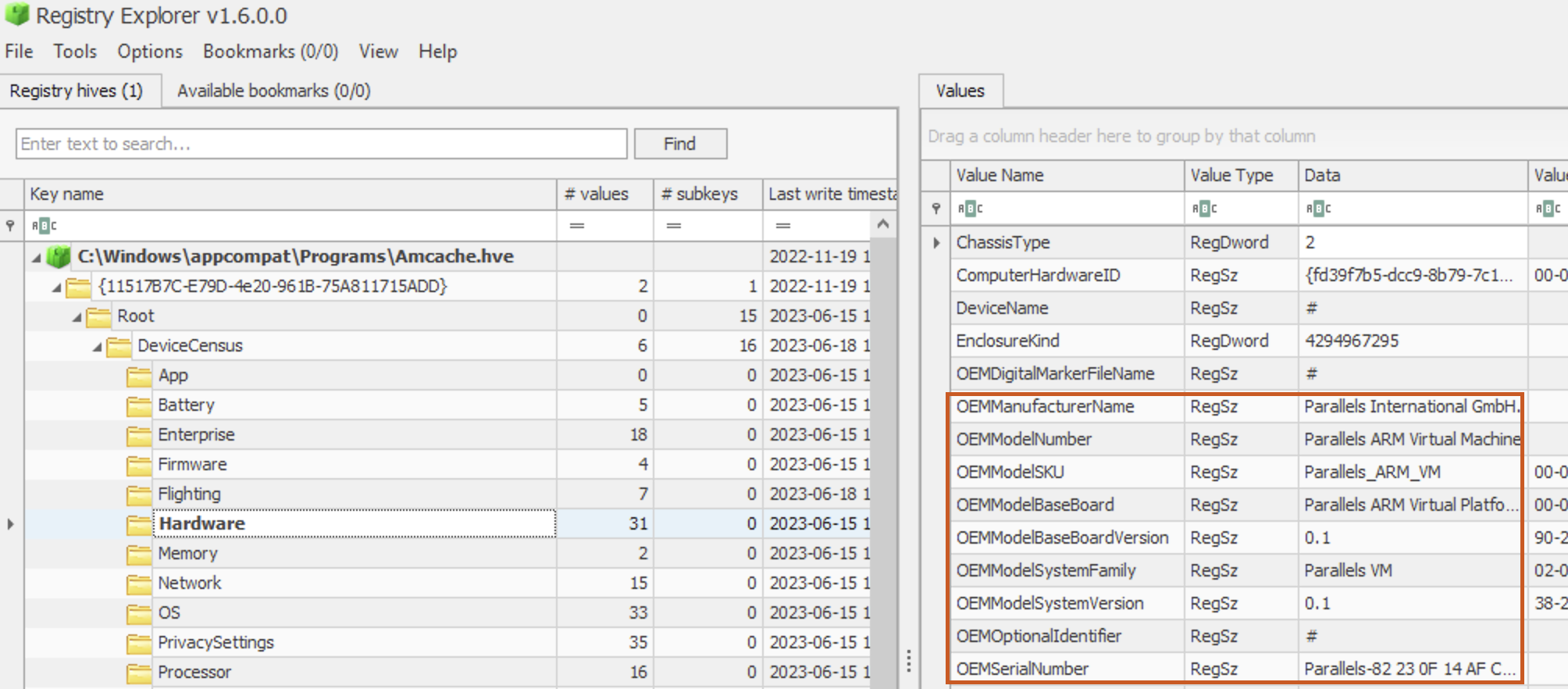Click the Registry Explorer app icon in the title bar
Screen dimensions: 1568x689
point(17,14)
